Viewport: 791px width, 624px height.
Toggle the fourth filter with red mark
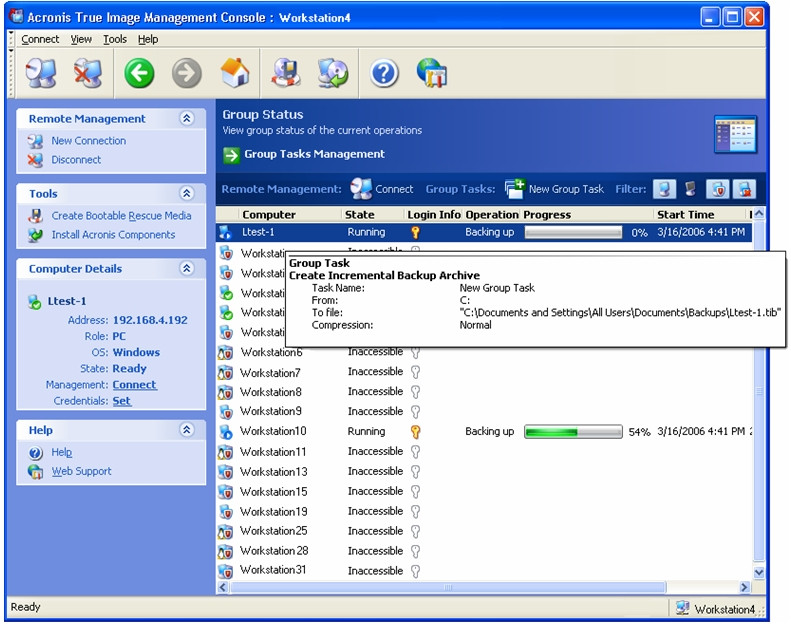click(x=745, y=189)
